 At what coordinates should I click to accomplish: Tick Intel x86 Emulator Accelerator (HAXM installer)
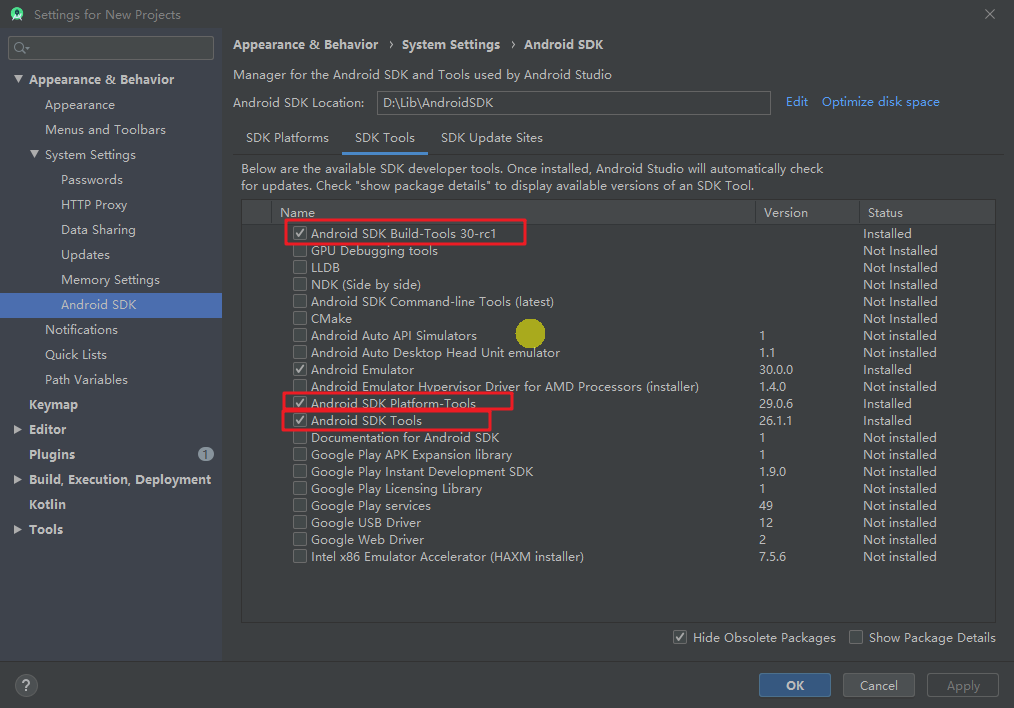299,557
